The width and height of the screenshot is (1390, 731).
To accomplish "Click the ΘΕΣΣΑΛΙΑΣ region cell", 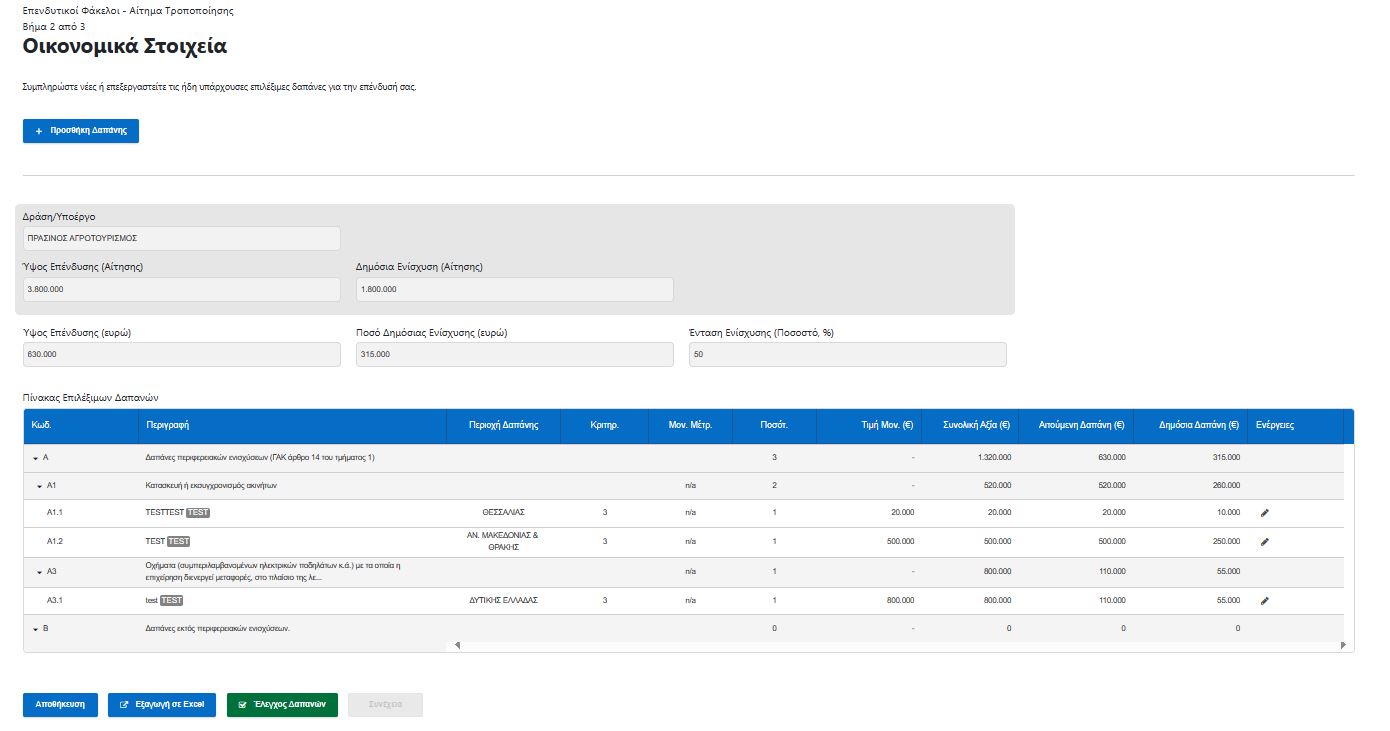I will 503,513.
